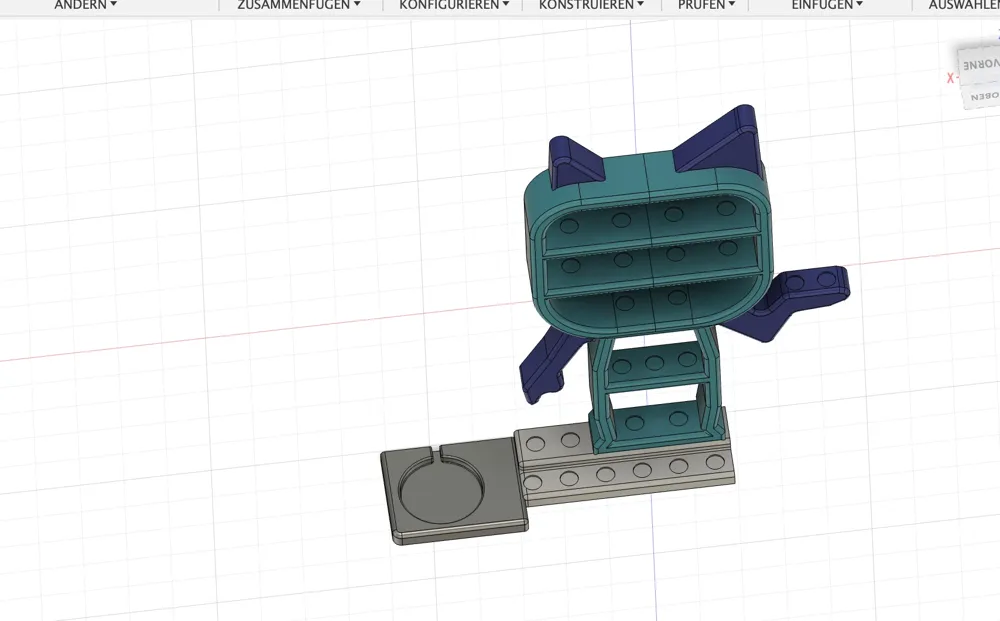Expand the PRÜFEN menu
Image resolution: width=1000 pixels, height=621 pixels.
706,4
